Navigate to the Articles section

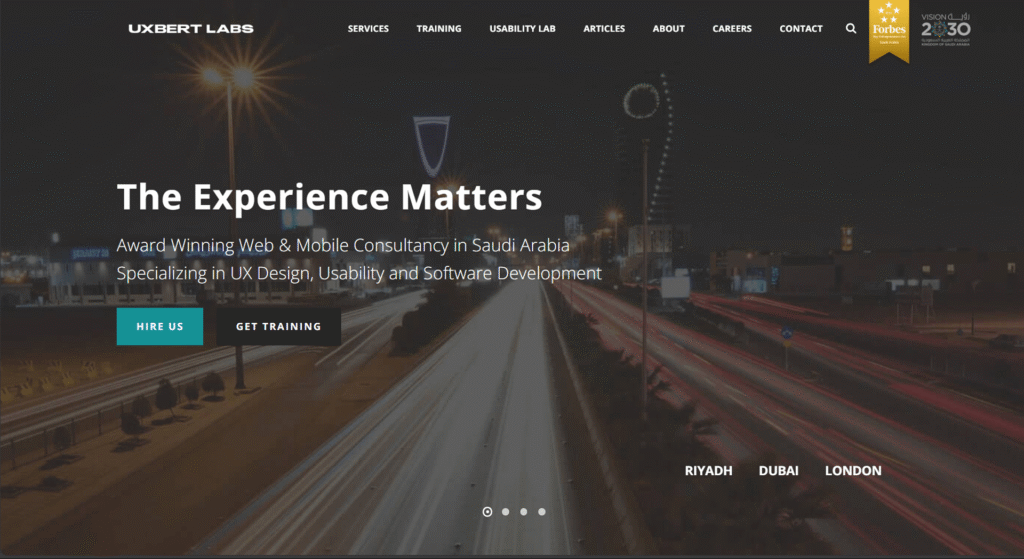coord(604,29)
